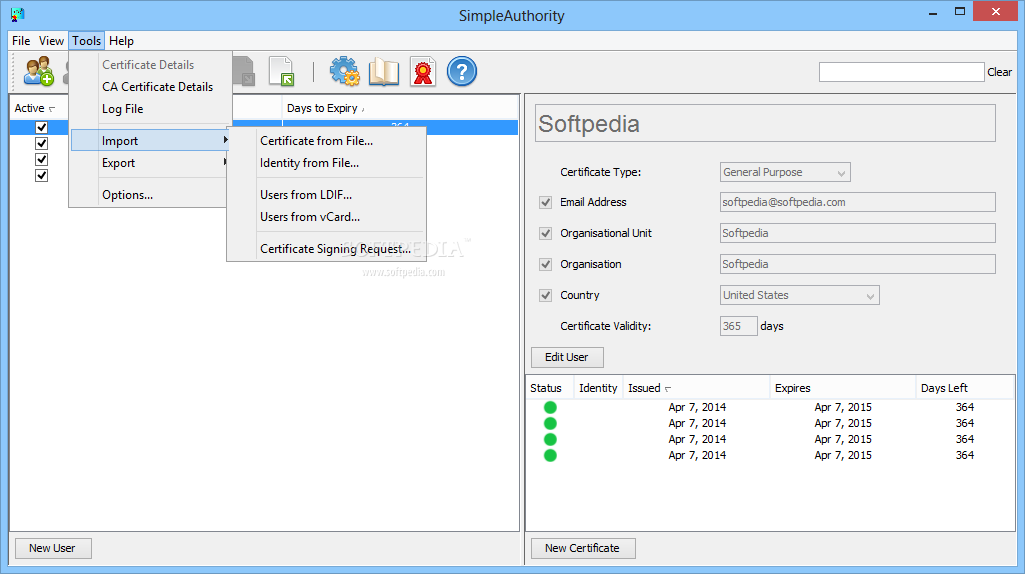Open the Help menu

(x=121, y=41)
